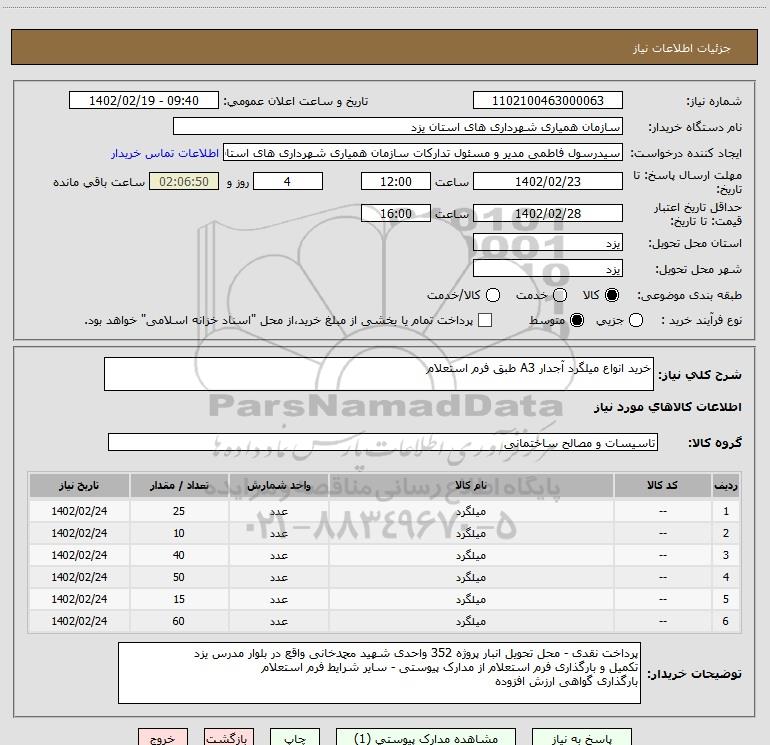Click the شماره نیاز field 1102100463000063
Image resolution: width=770 pixels, height=745 pixels.
pos(548,101)
